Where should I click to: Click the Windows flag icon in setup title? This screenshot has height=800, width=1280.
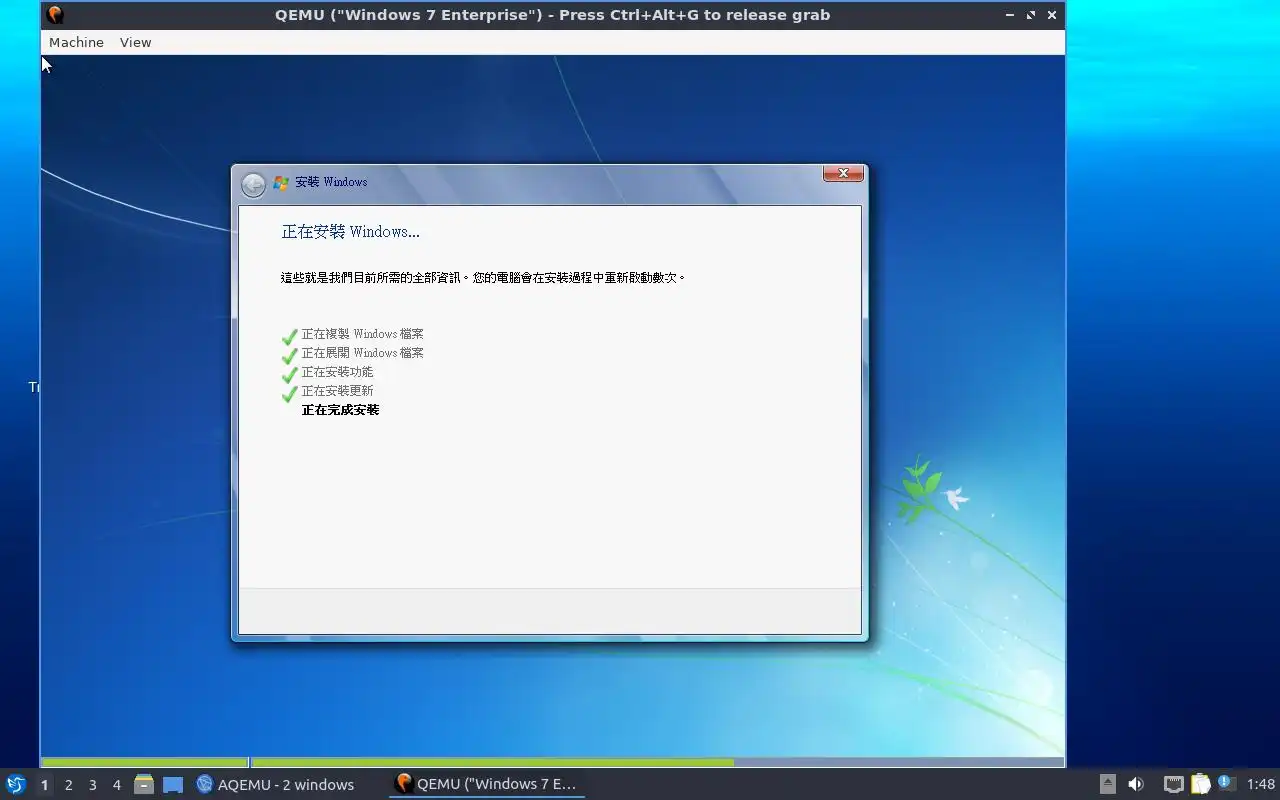pyautogui.click(x=281, y=182)
